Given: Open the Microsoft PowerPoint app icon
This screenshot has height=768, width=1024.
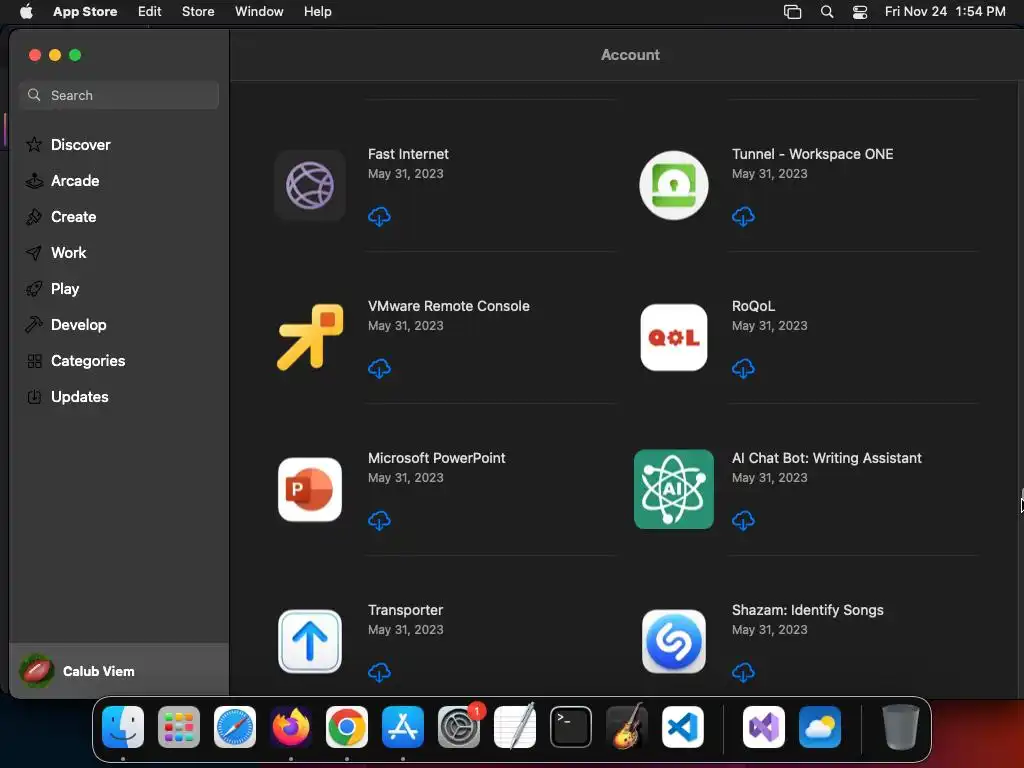Looking at the screenshot, I should [x=310, y=489].
